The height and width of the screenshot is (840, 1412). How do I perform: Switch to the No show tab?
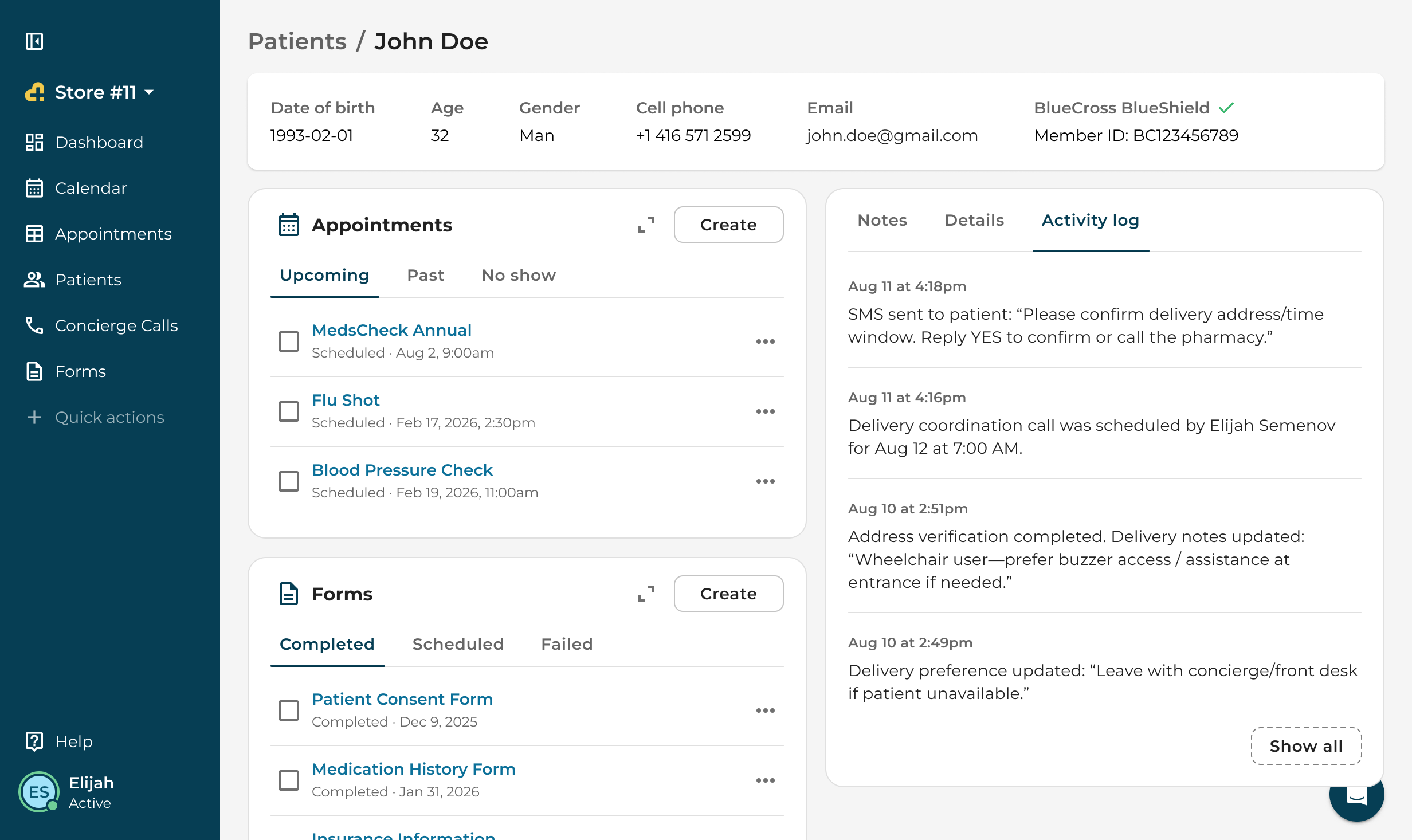[x=519, y=276]
